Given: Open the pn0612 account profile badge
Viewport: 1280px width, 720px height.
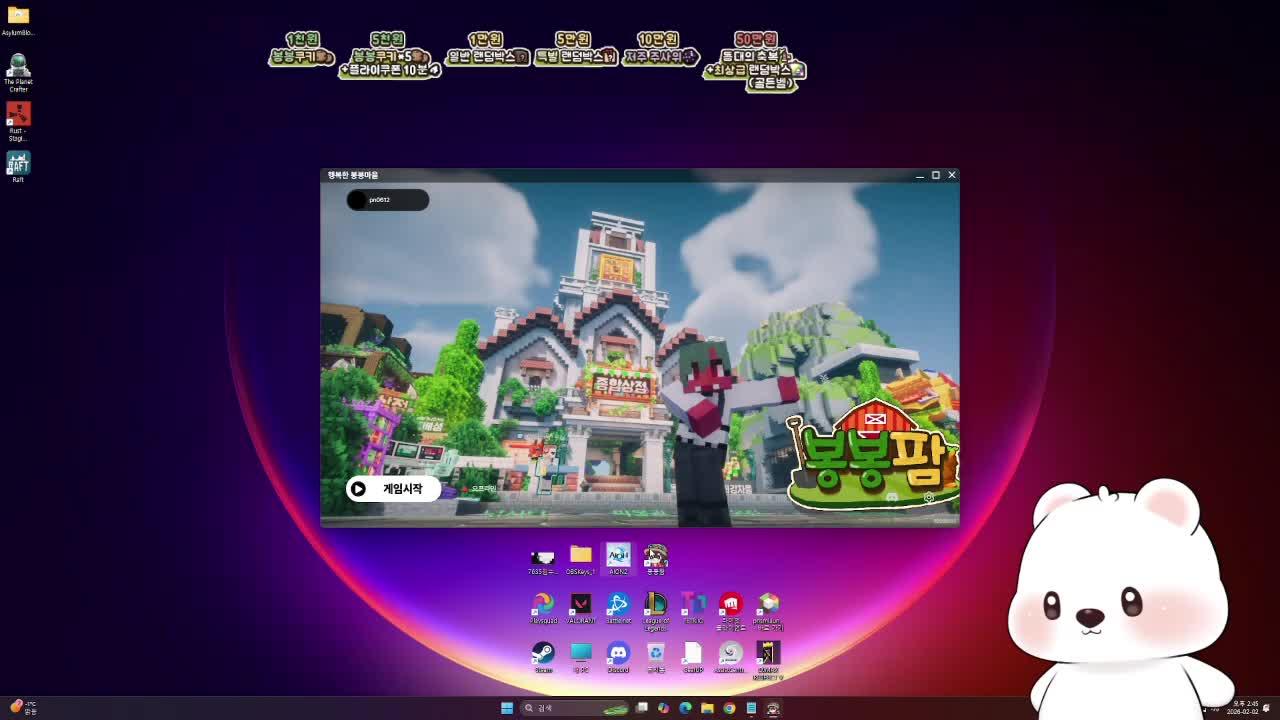Looking at the screenshot, I should coord(387,200).
